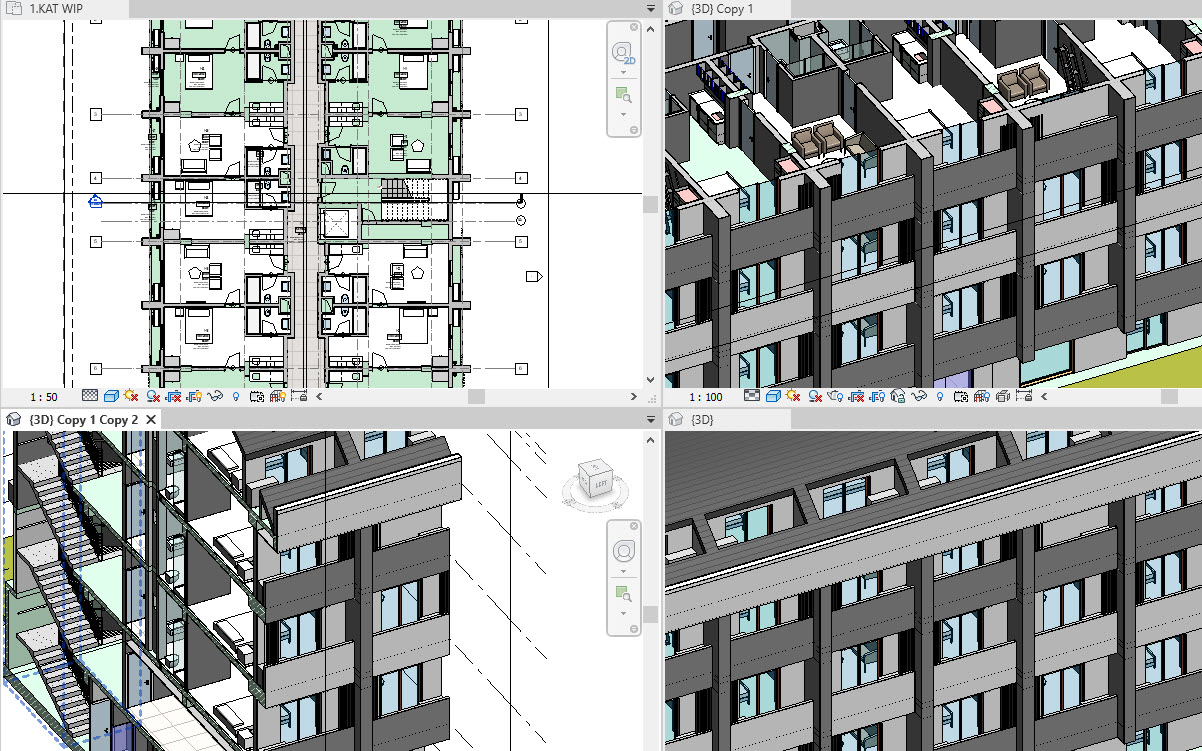
Task: Click Reveal Constraints in 1.KAT WIP bar
Action: click(x=299, y=397)
